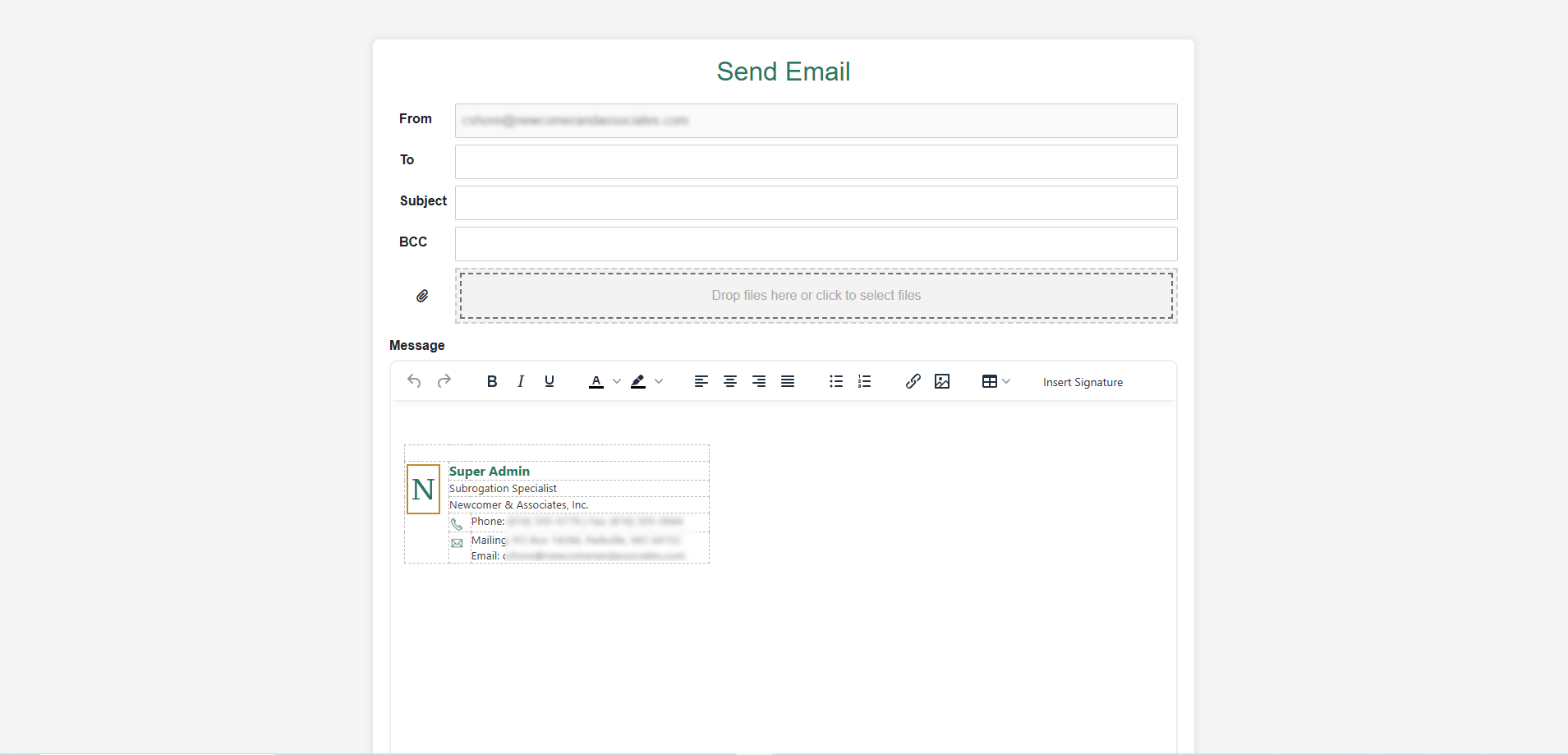Toggle bold formatting
The height and width of the screenshot is (755, 1568).
pos(492,381)
